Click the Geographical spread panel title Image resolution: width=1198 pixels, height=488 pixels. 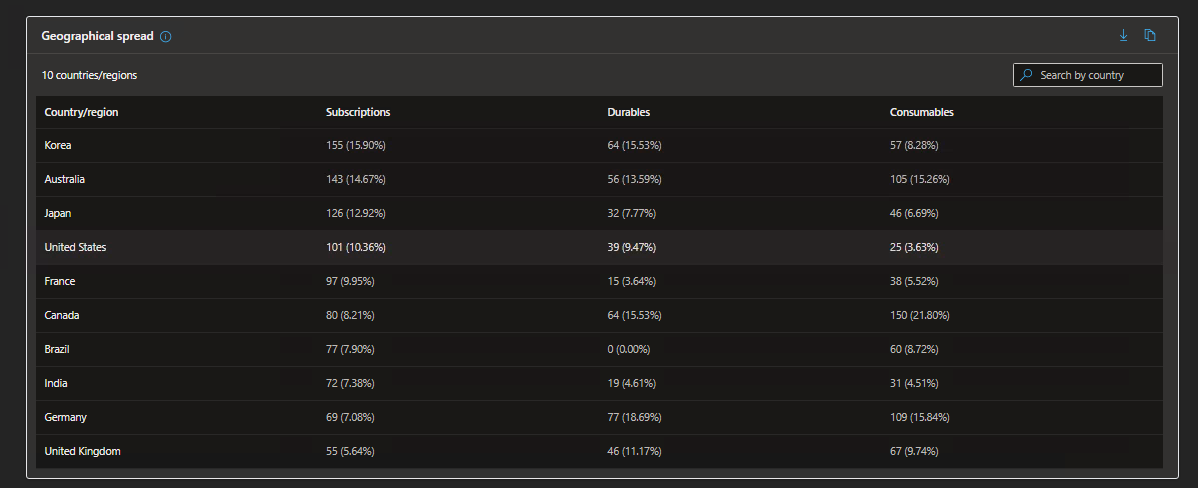tap(98, 36)
